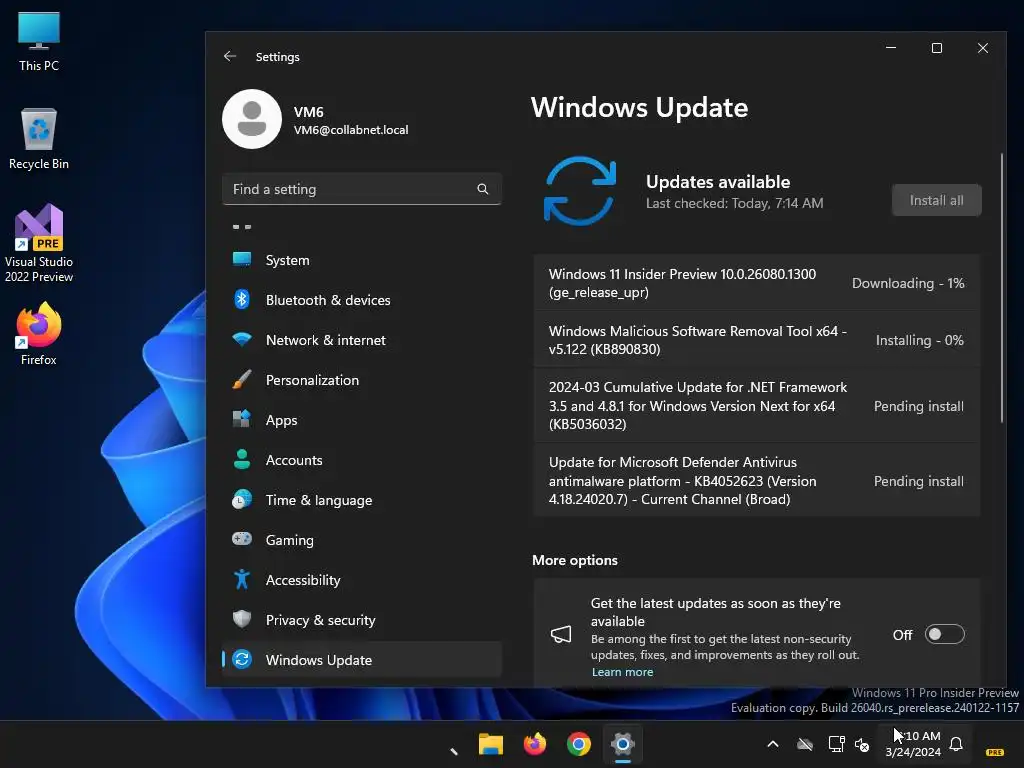Go to Gaming settings
Screen dimensions: 1024x768
[x=362, y=539]
